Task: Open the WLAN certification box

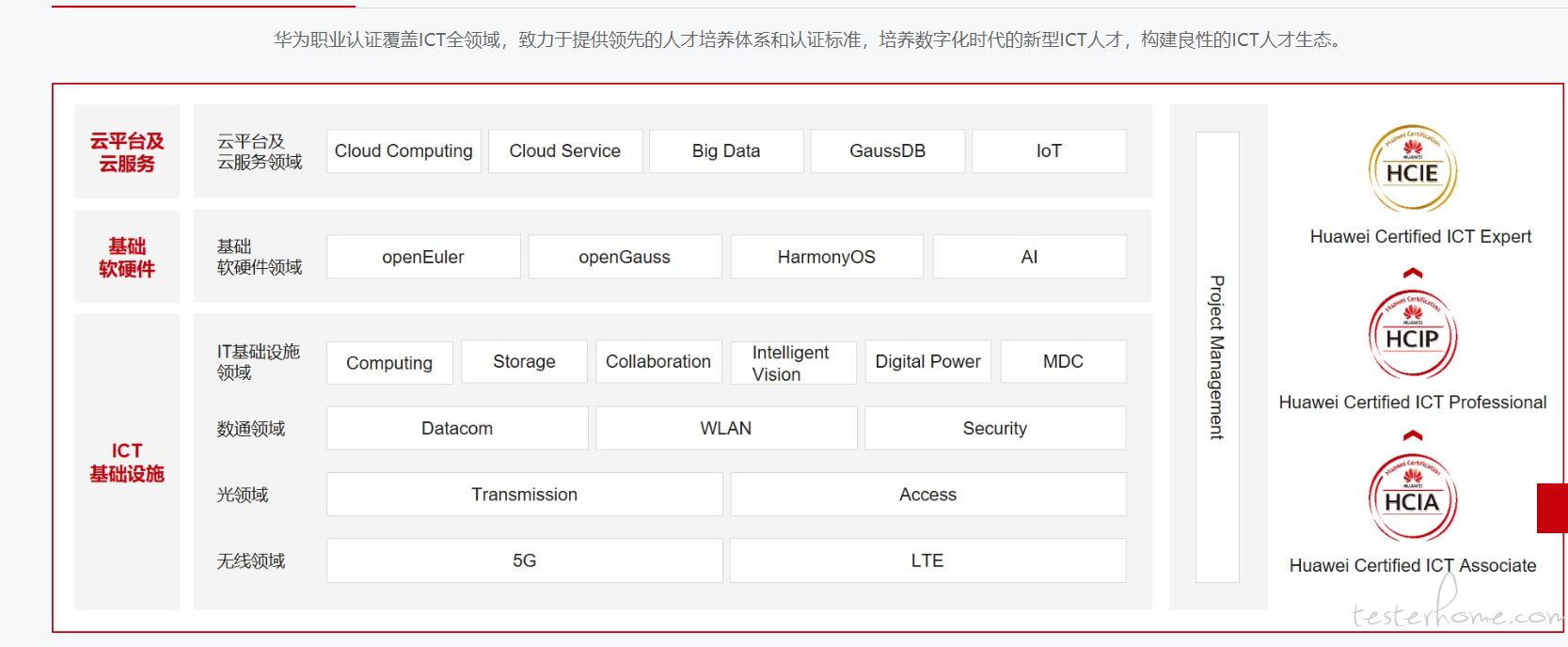Action: (726, 428)
